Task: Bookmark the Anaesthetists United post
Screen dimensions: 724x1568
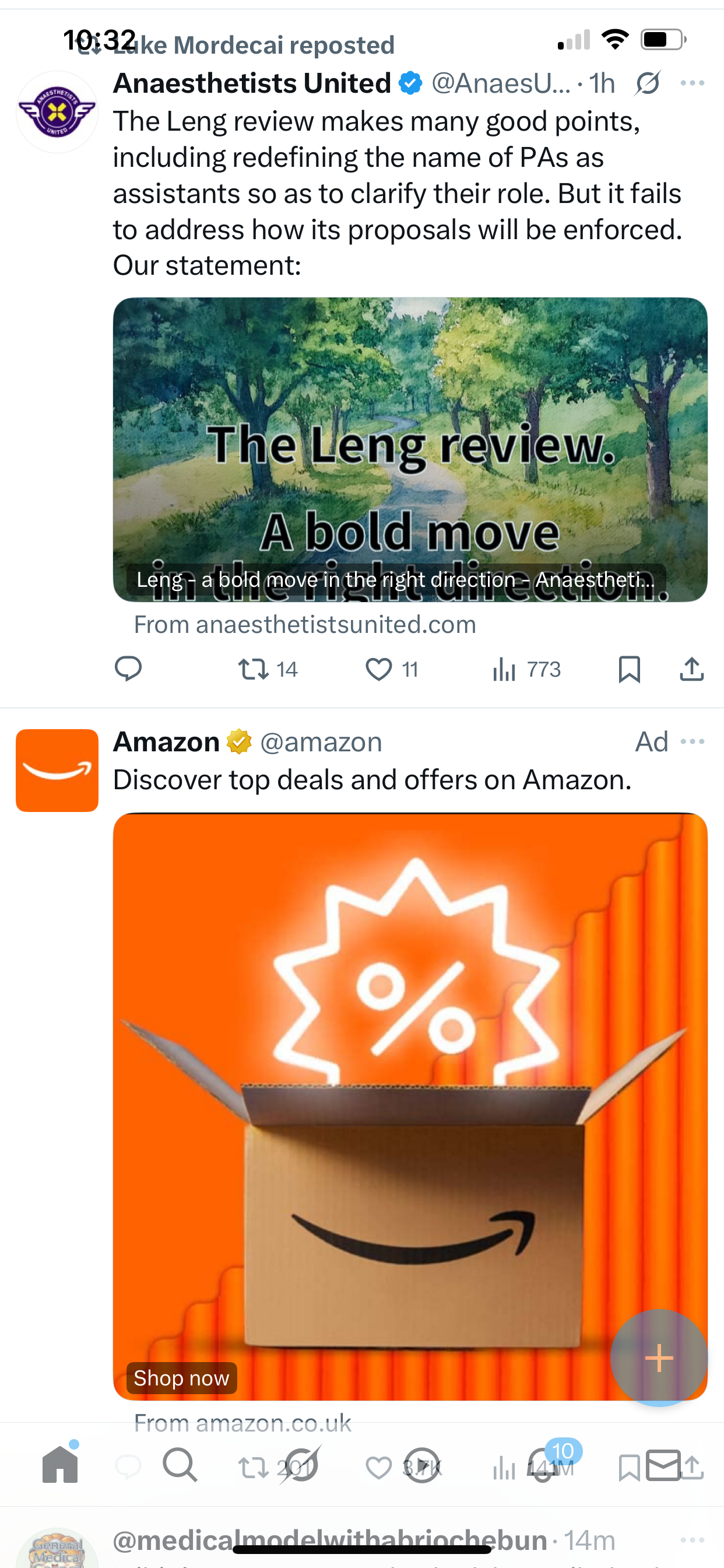Action: [629, 669]
